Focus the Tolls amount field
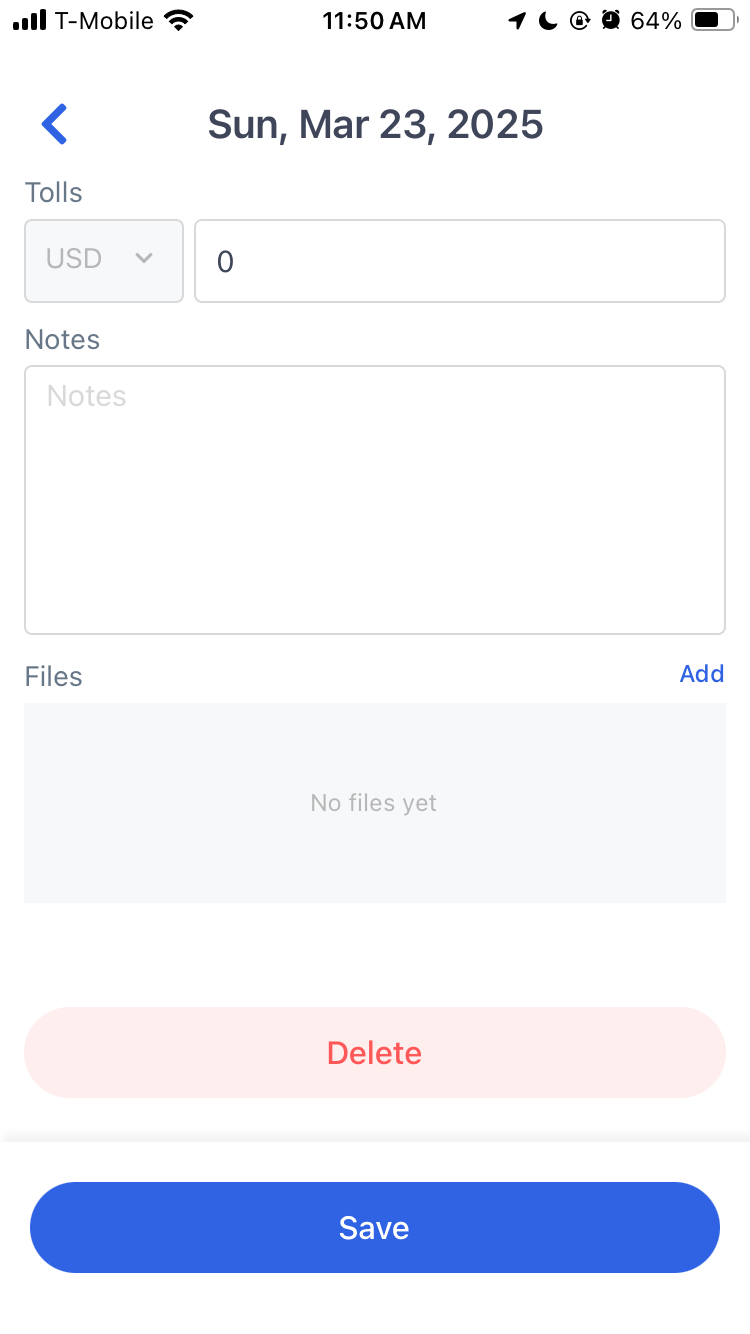The image size is (750, 1334). [x=459, y=260]
